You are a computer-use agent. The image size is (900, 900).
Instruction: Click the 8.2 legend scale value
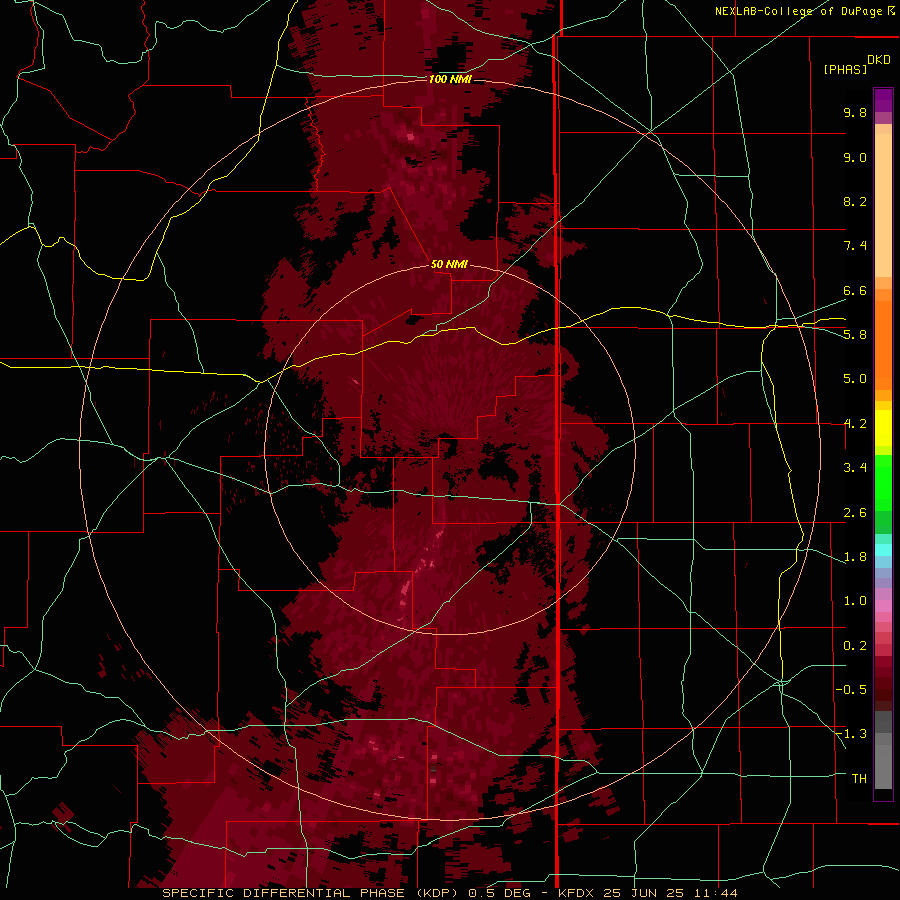(855, 201)
